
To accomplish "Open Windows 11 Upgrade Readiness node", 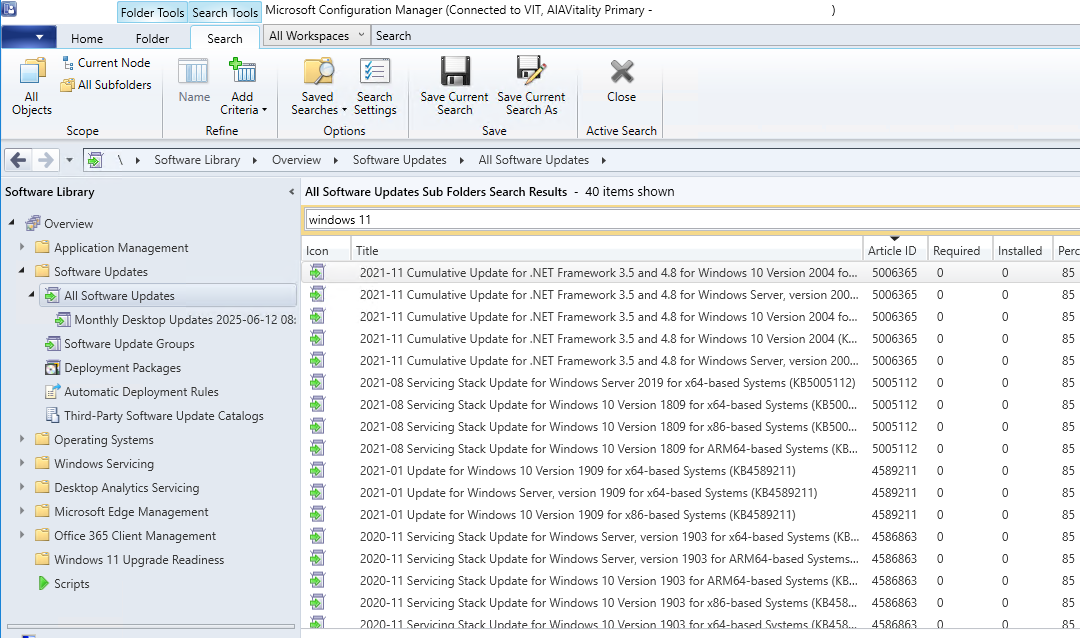I will pos(138,559).
